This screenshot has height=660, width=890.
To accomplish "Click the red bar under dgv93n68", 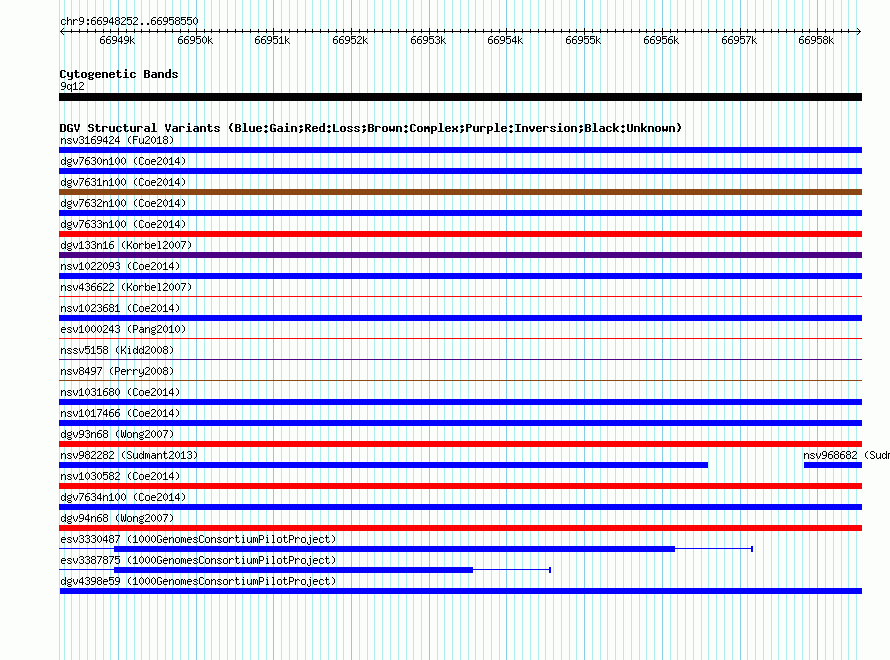I will pyautogui.click(x=460, y=444).
